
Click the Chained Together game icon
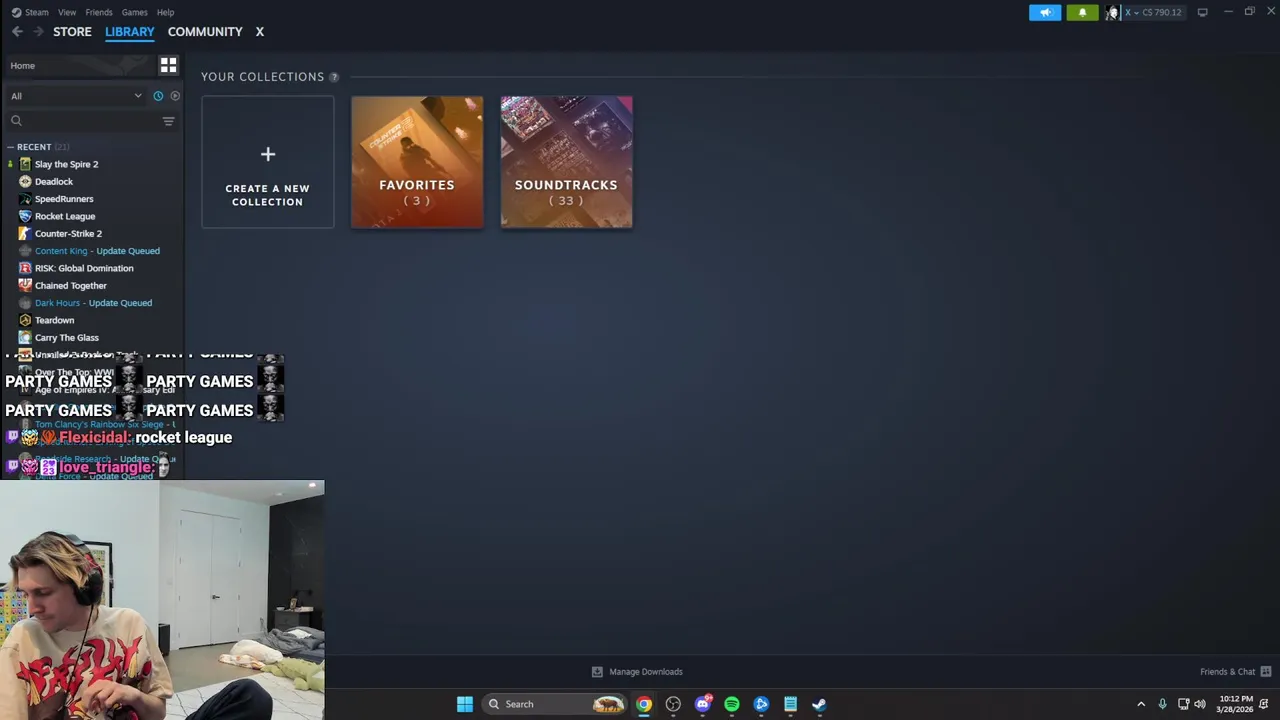pyautogui.click(x=25, y=285)
